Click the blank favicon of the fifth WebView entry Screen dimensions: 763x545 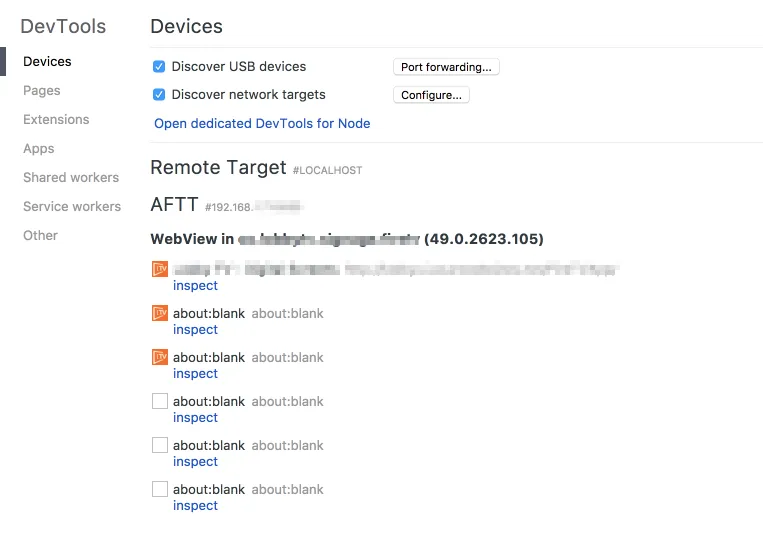pyautogui.click(x=159, y=445)
